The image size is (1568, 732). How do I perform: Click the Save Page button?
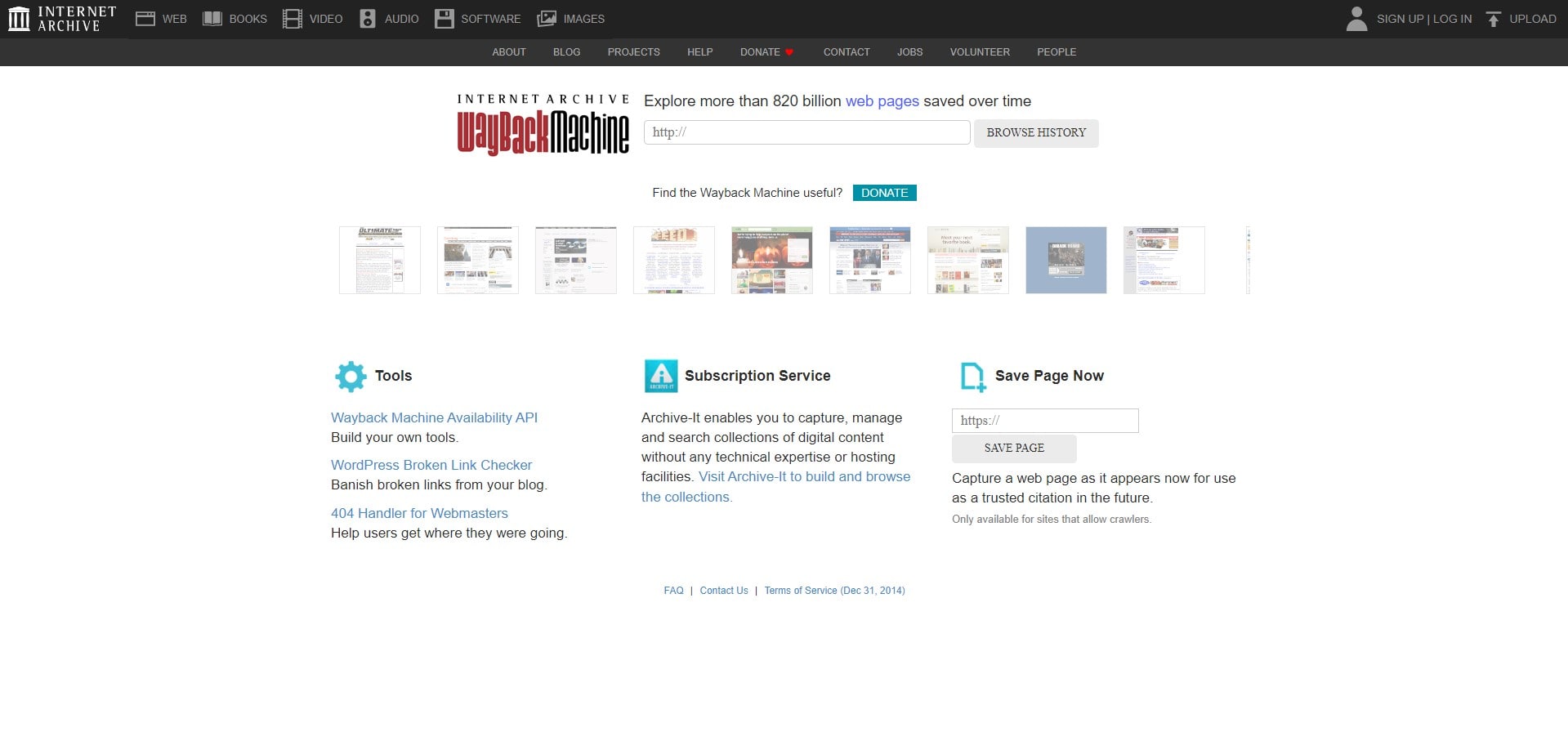click(1014, 449)
